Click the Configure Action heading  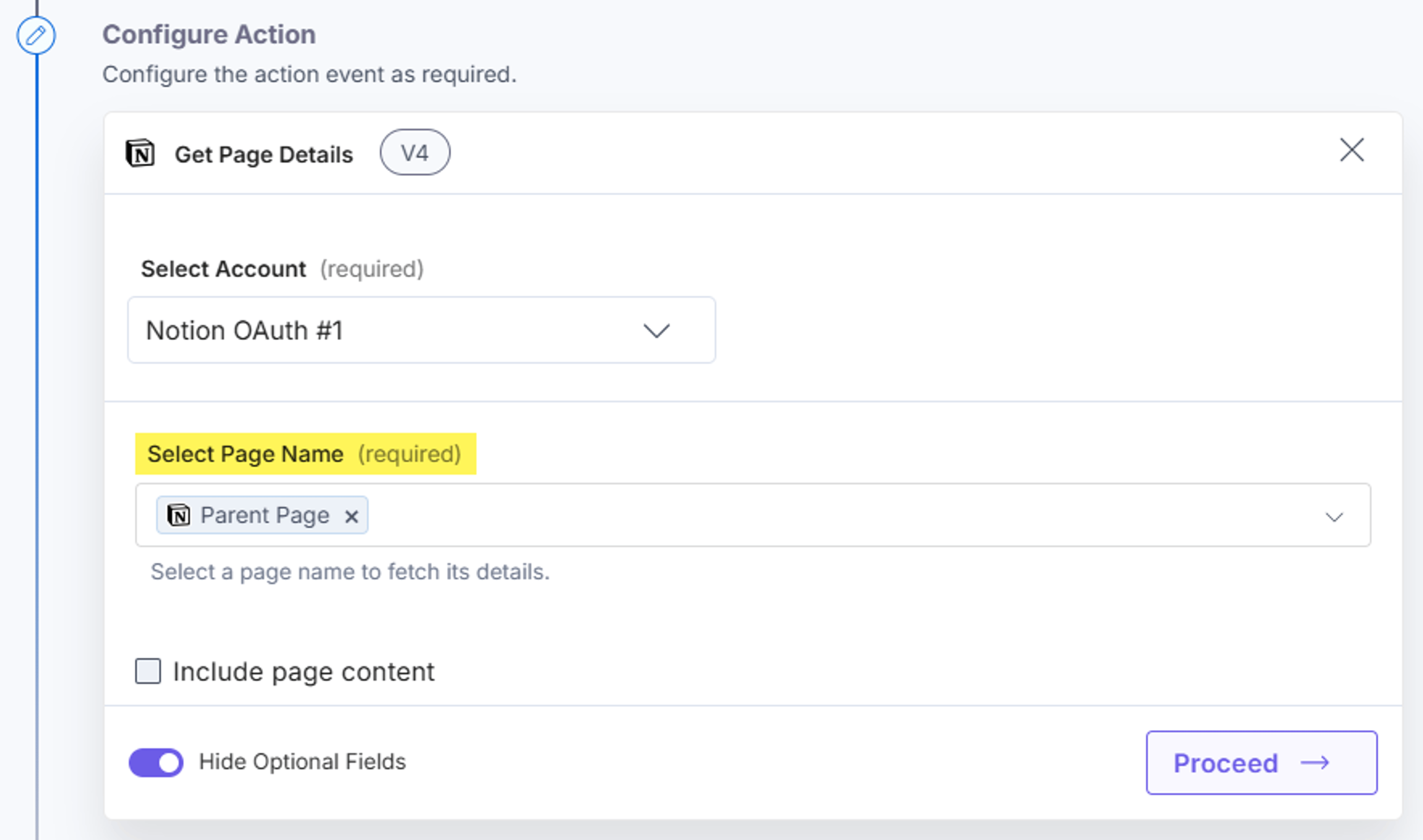209,34
